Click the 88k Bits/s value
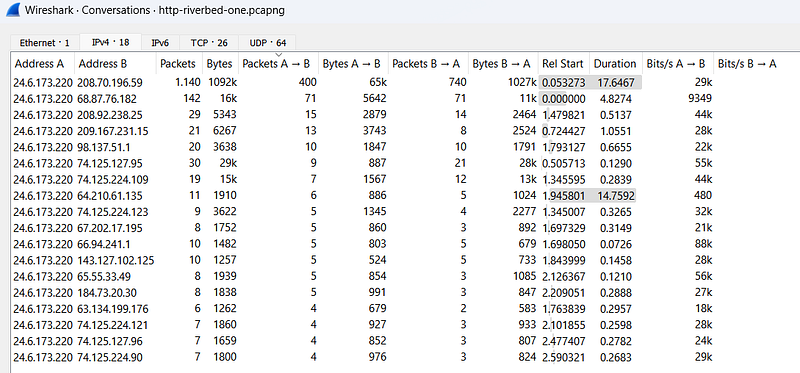This screenshot has height=373, width=800. [704, 244]
